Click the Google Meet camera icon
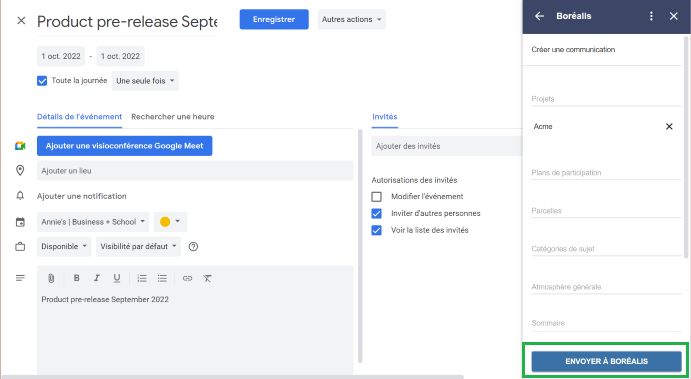The height and width of the screenshot is (379, 691). coord(20,146)
